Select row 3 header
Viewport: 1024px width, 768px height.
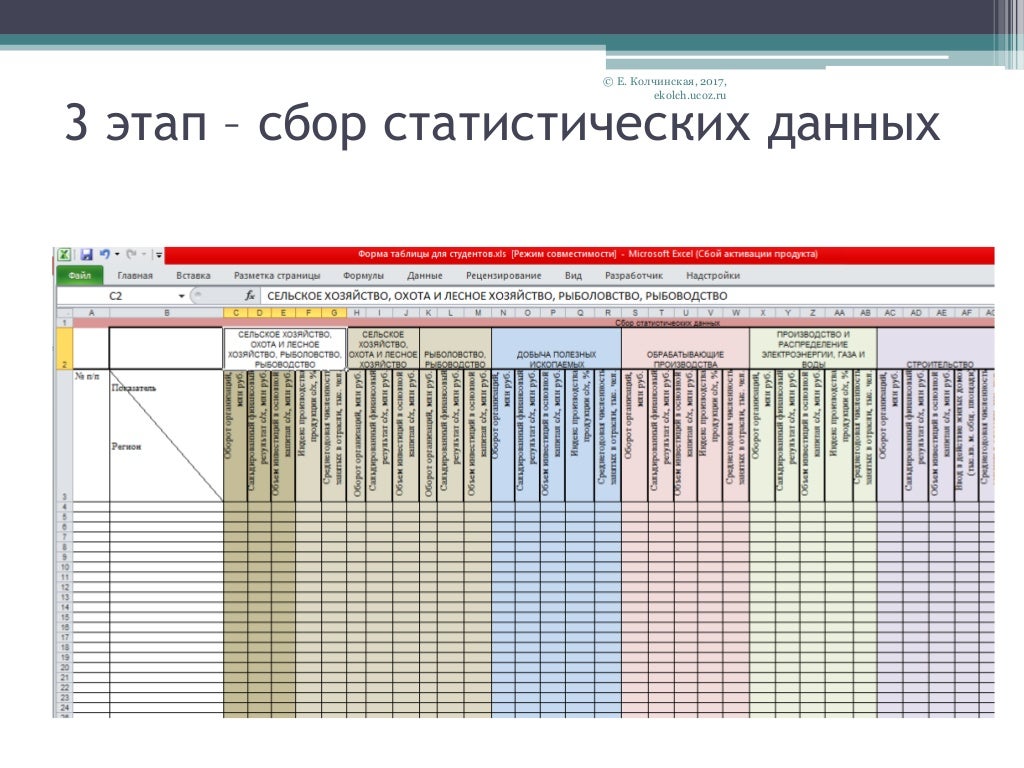(x=64, y=436)
